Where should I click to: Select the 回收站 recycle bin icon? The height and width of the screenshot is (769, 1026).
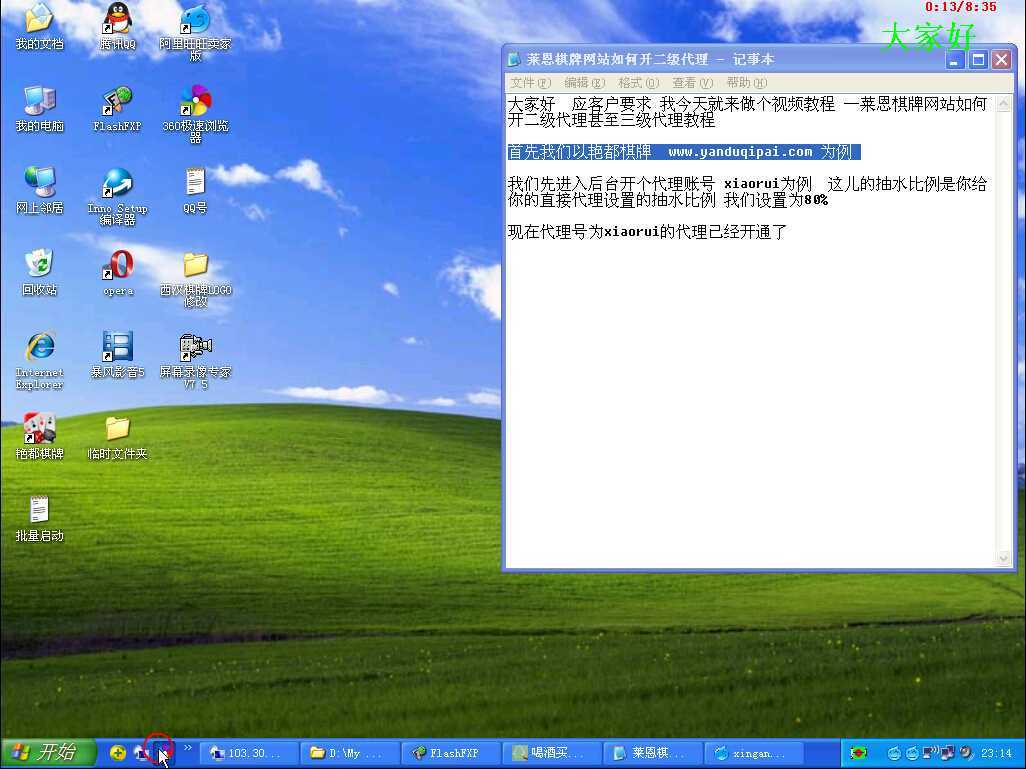pos(39,266)
